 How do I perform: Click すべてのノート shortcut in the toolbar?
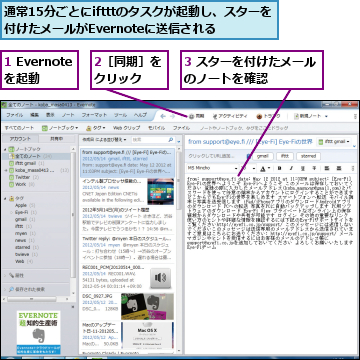coord(19,128)
